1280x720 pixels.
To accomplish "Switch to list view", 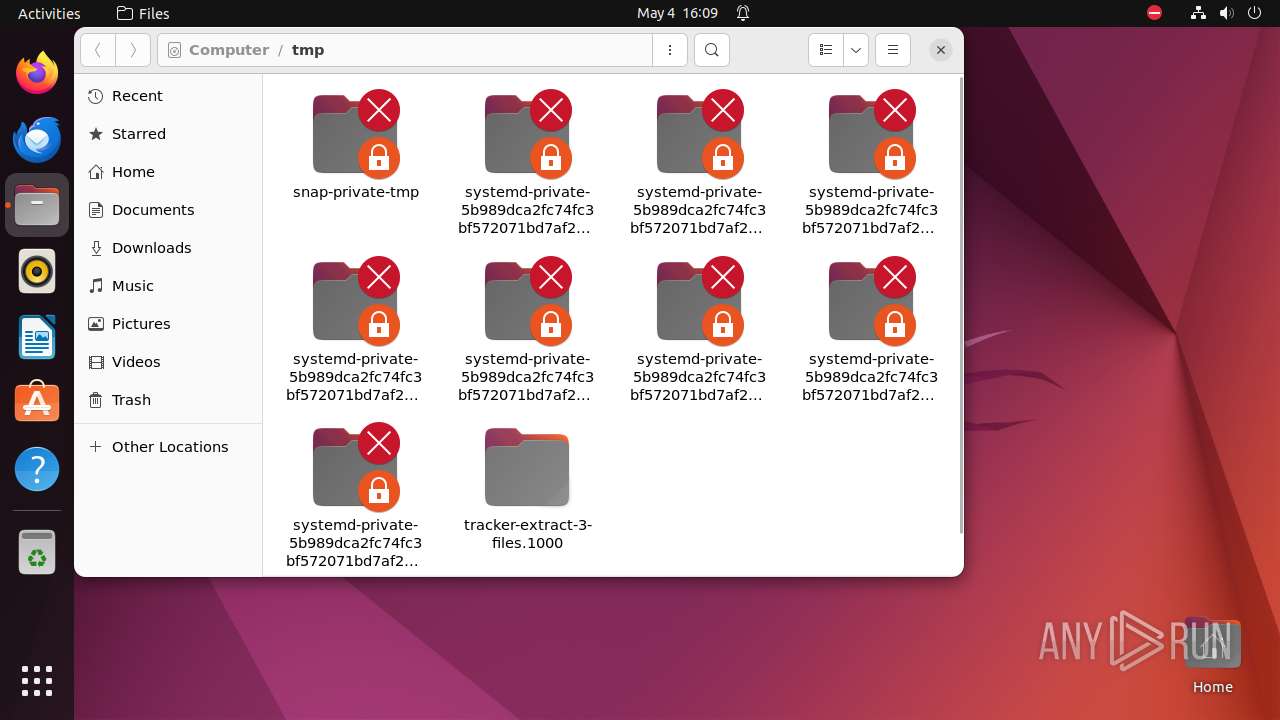I will [x=826, y=50].
